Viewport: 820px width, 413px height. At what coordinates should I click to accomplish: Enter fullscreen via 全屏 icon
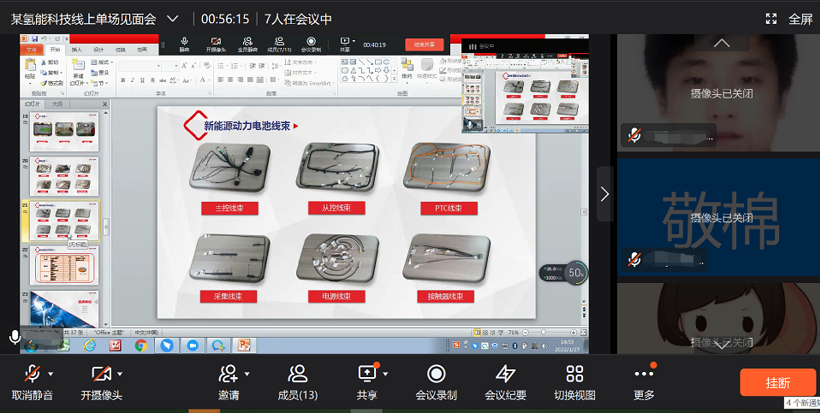[771, 19]
